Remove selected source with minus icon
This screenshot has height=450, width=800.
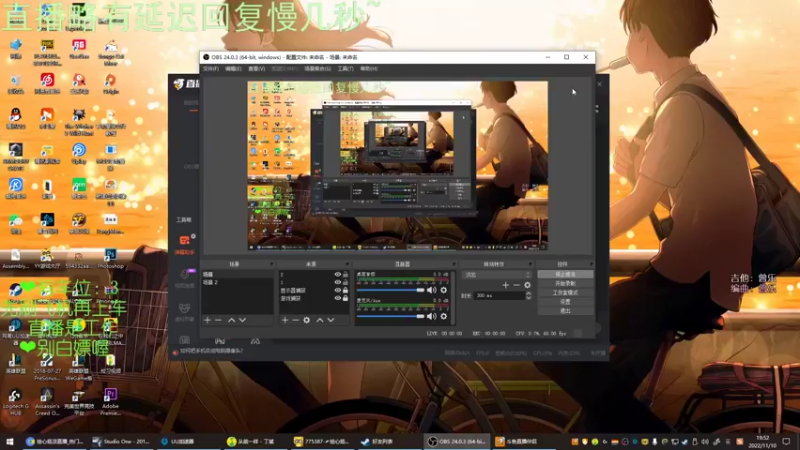tap(295, 320)
